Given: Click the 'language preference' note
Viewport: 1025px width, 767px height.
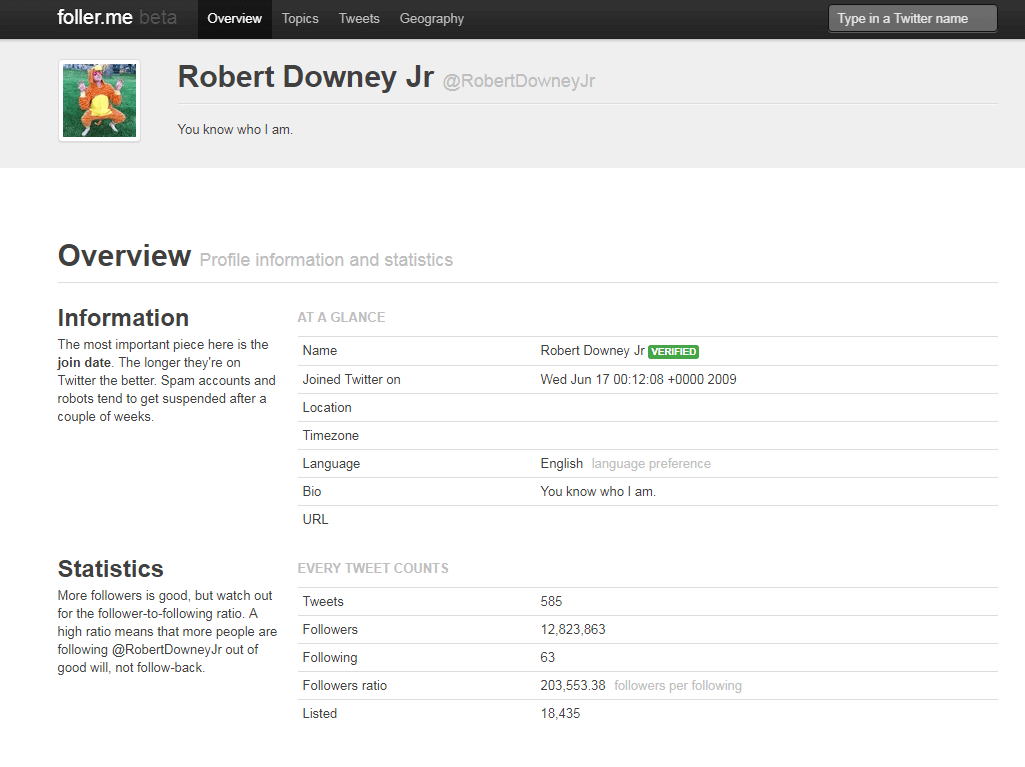Looking at the screenshot, I should (651, 464).
